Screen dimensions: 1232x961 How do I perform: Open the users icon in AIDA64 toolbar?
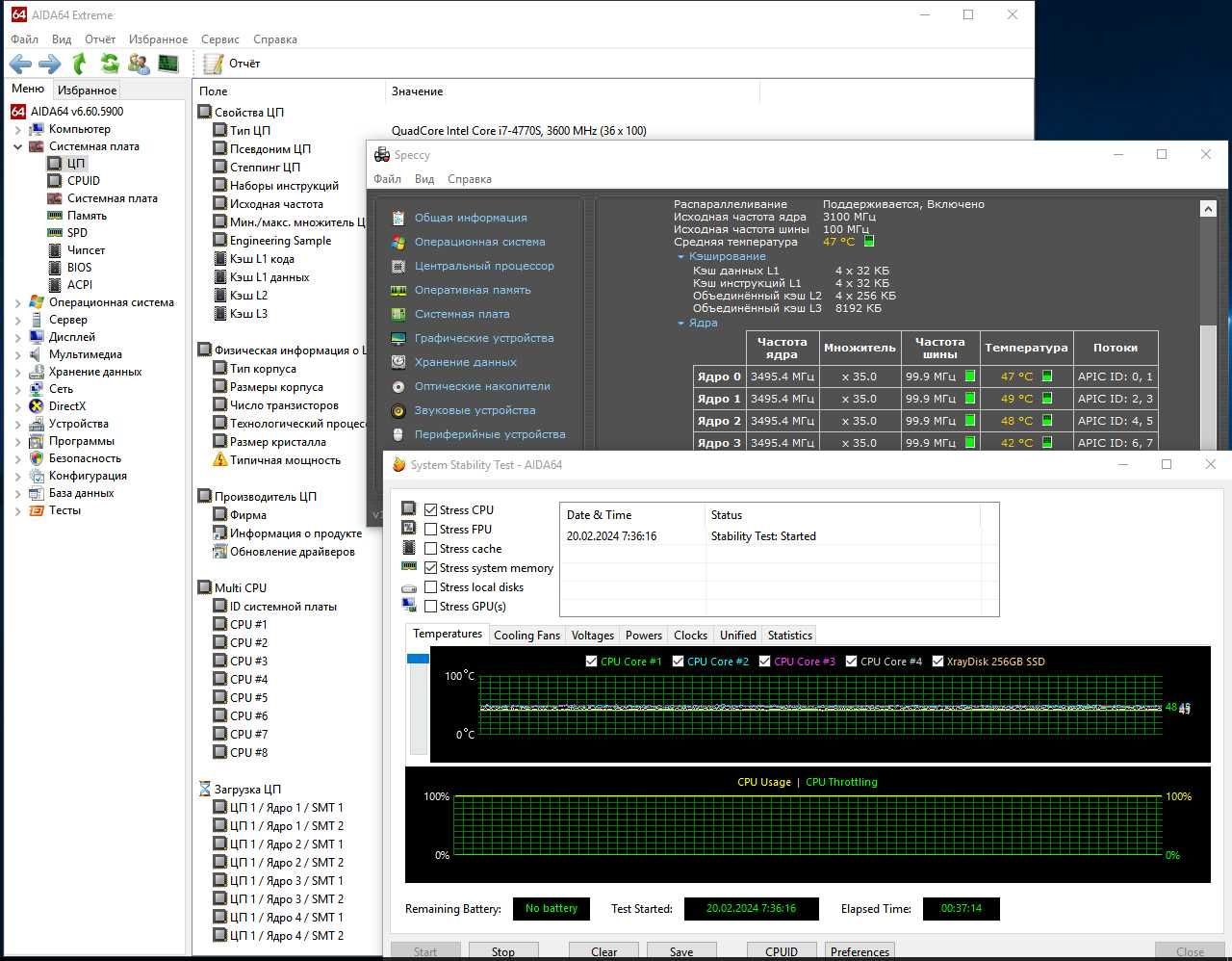139,64
